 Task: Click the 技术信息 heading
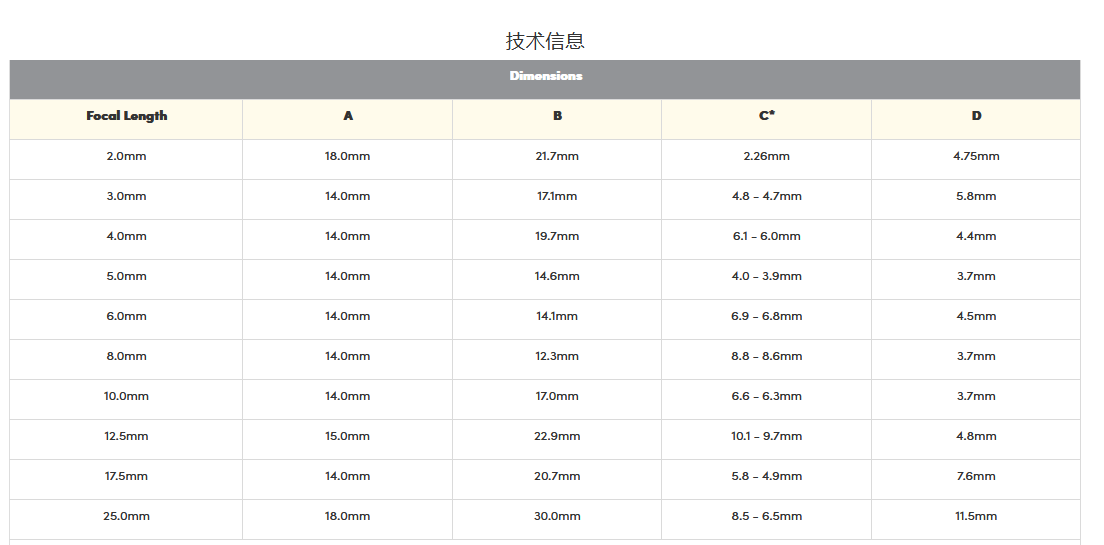(545, 41)
